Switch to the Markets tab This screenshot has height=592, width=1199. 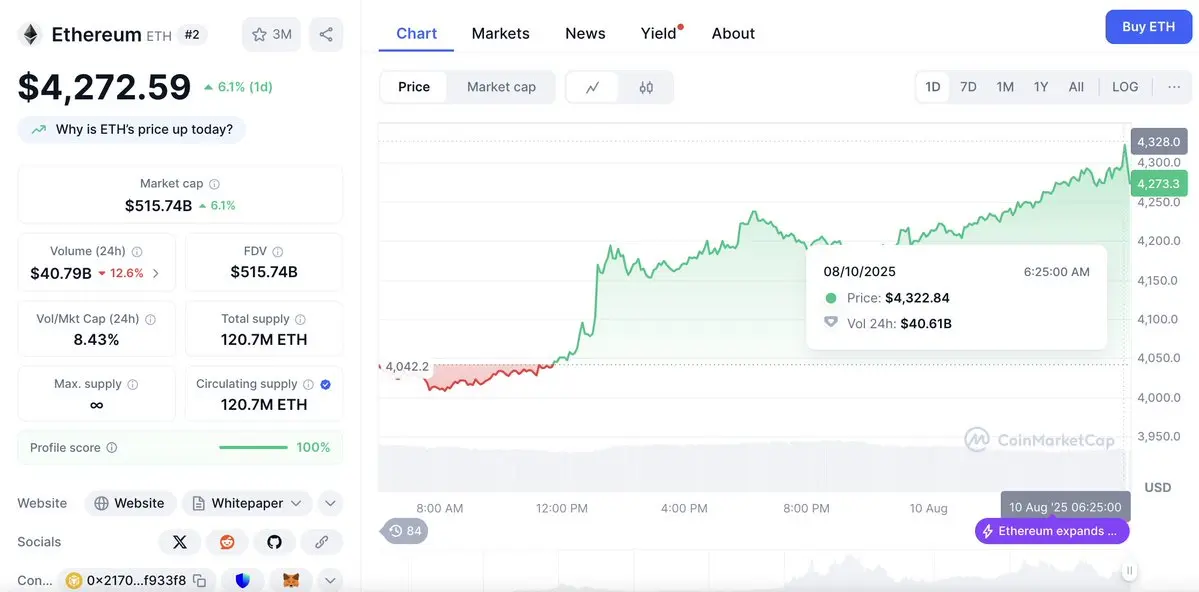pyautogui.click(x=500, y=34)
